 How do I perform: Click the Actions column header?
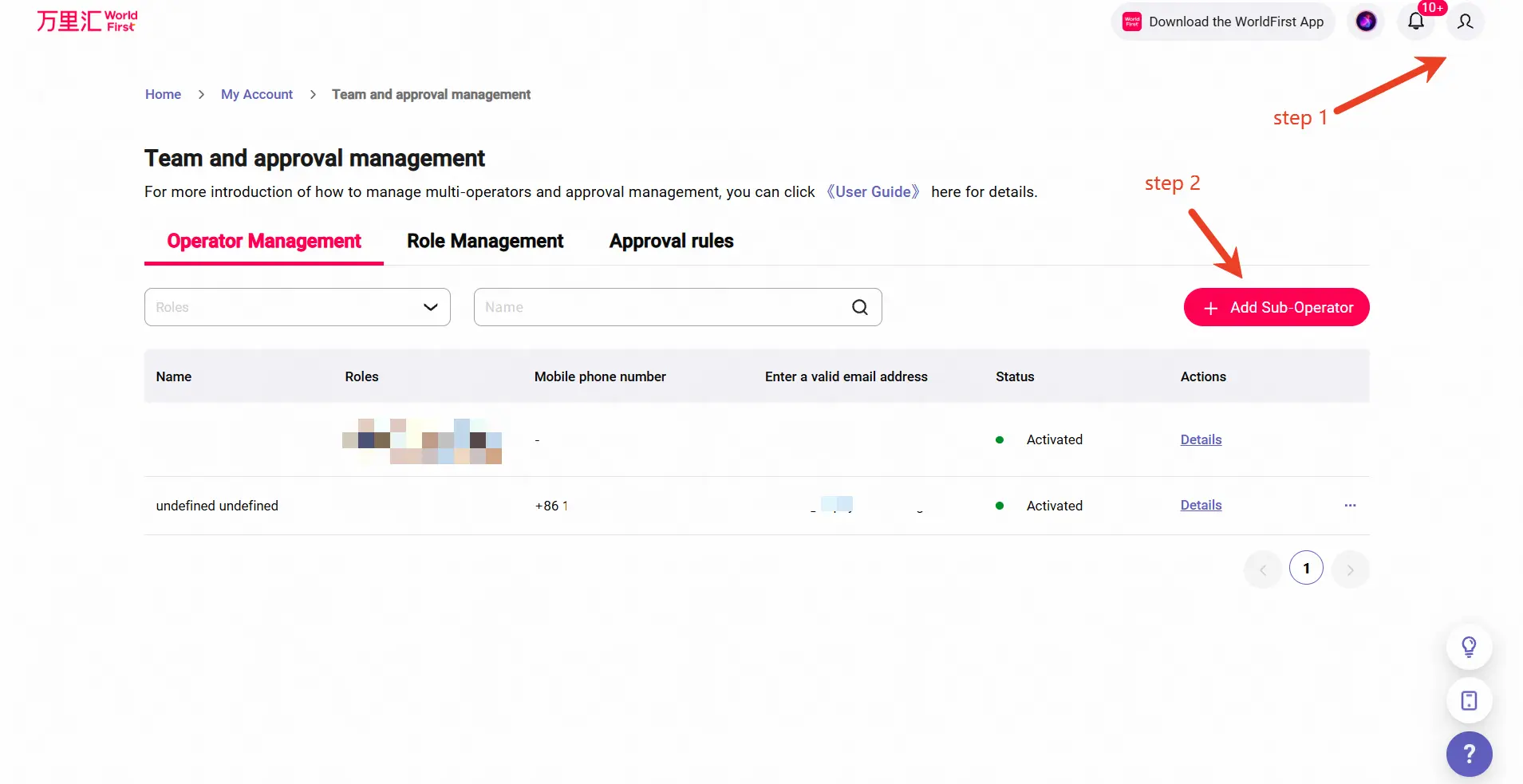[1203, 376]
